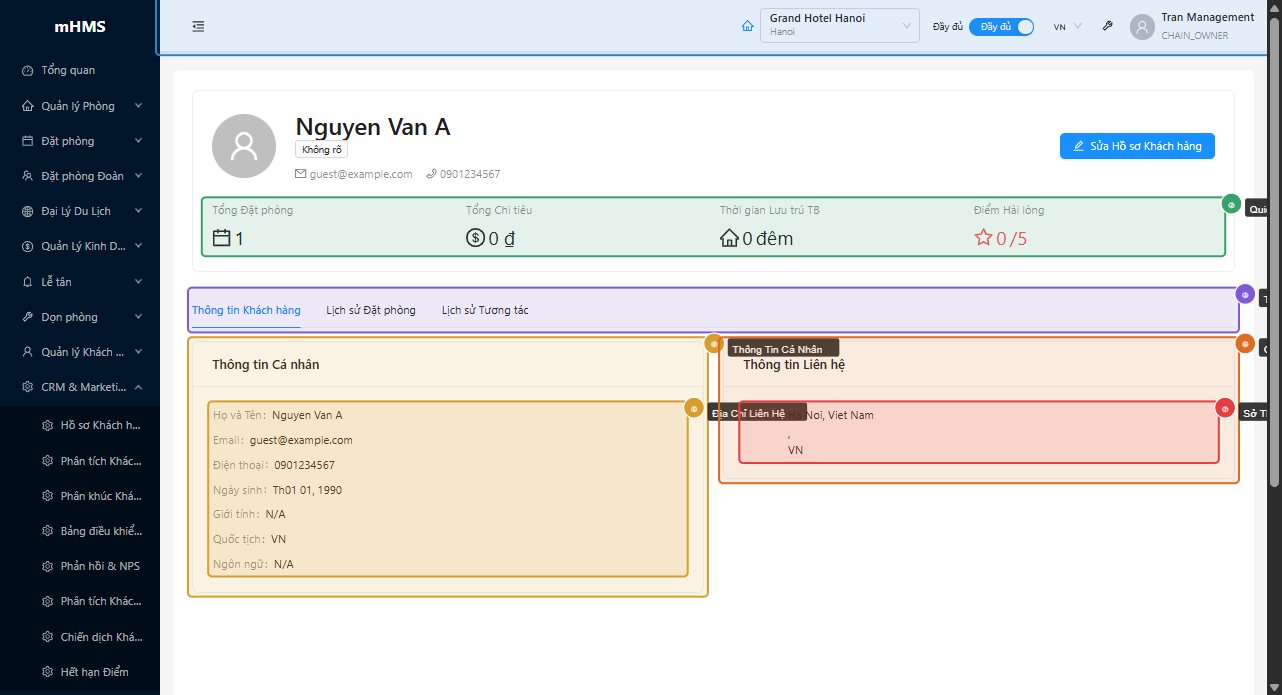Image resolution: width=1282 pixels, height=695 pixels.
Task: Click the purple annotation marker beside tabs
Action: 1245,294
